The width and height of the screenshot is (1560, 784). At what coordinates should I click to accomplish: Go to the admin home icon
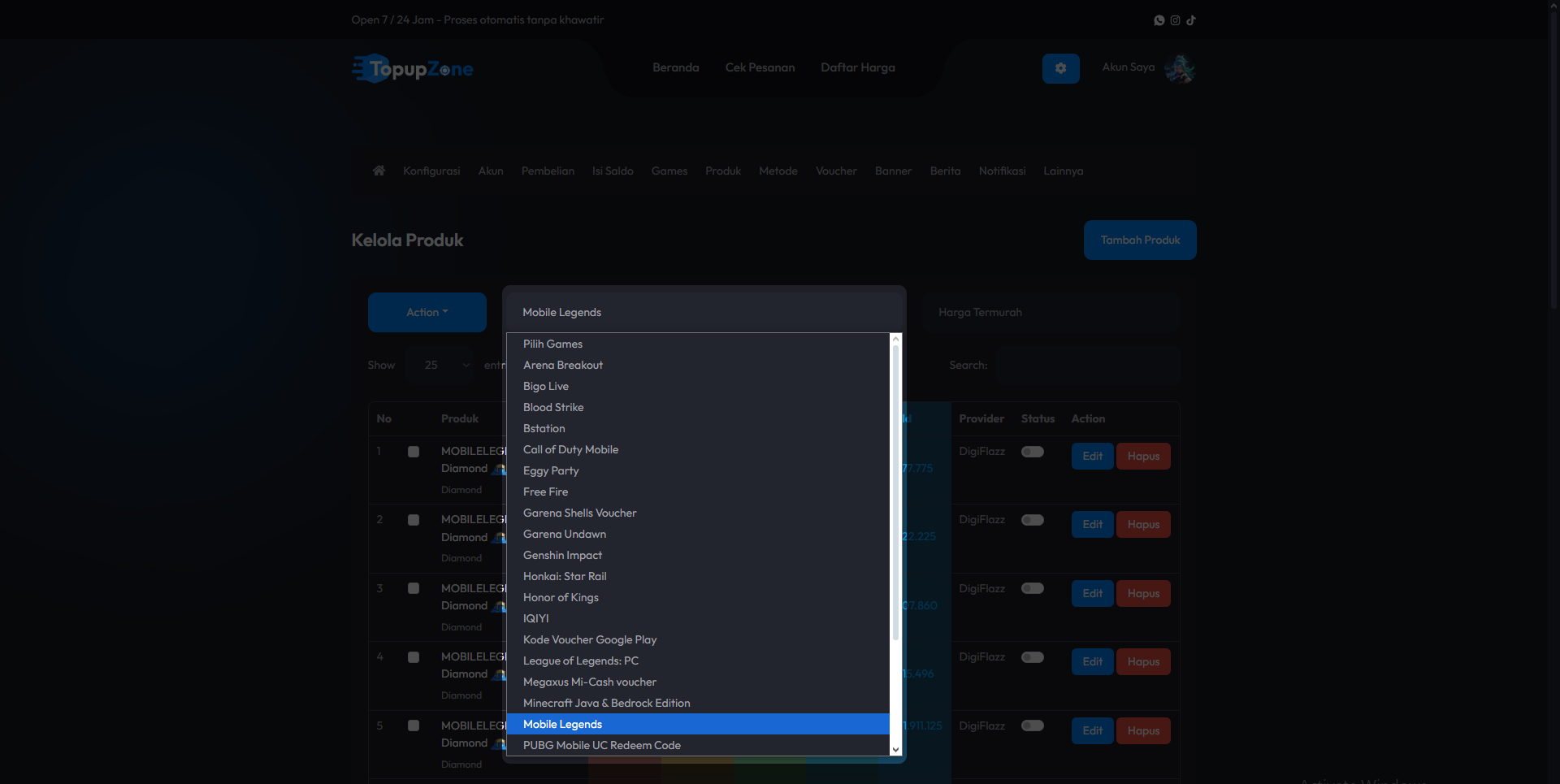(x=379, y=171)
